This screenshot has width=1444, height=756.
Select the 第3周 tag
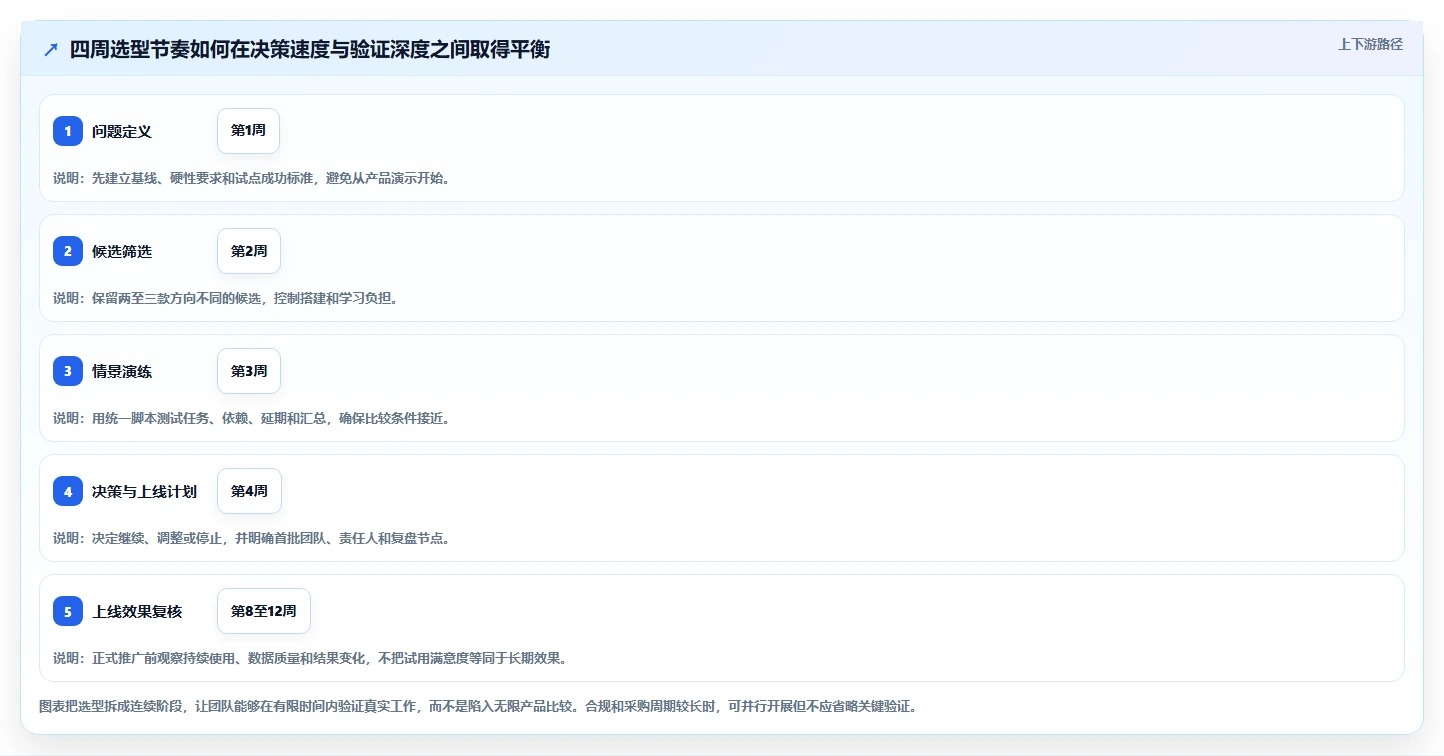coord(249,371)
